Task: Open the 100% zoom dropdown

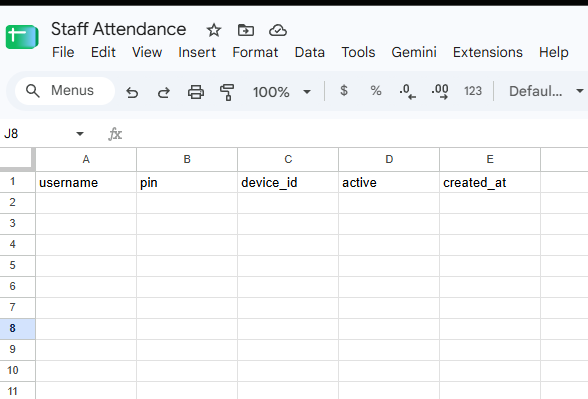Action: (281, 92)
